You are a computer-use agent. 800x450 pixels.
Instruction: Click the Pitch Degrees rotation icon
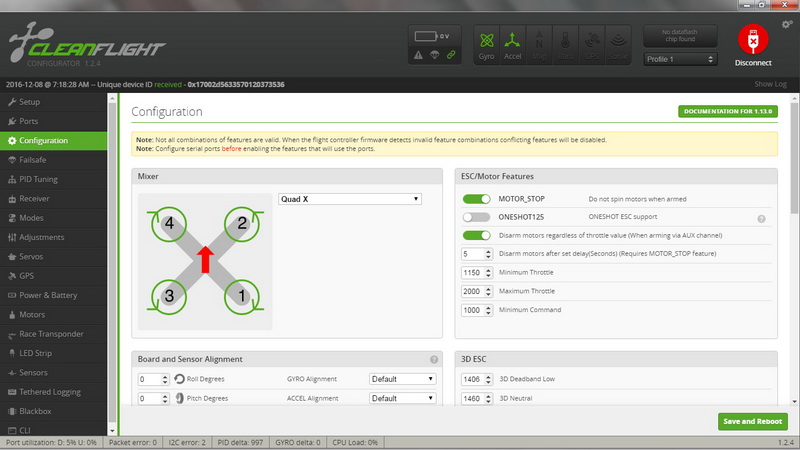[x=180, y=398]
